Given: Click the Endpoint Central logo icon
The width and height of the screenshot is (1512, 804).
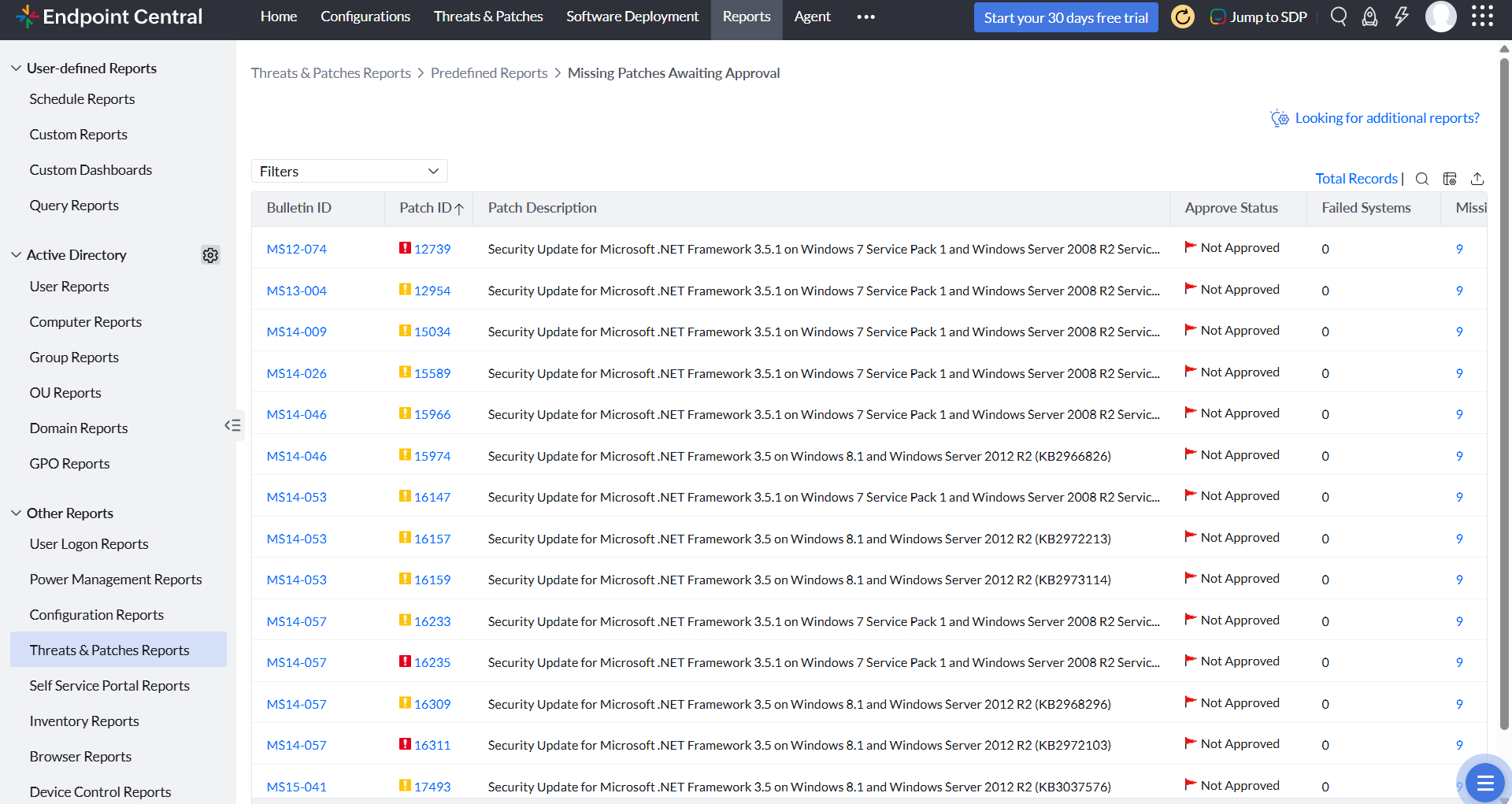Looking at the screenshot, I should coord(27,17).
